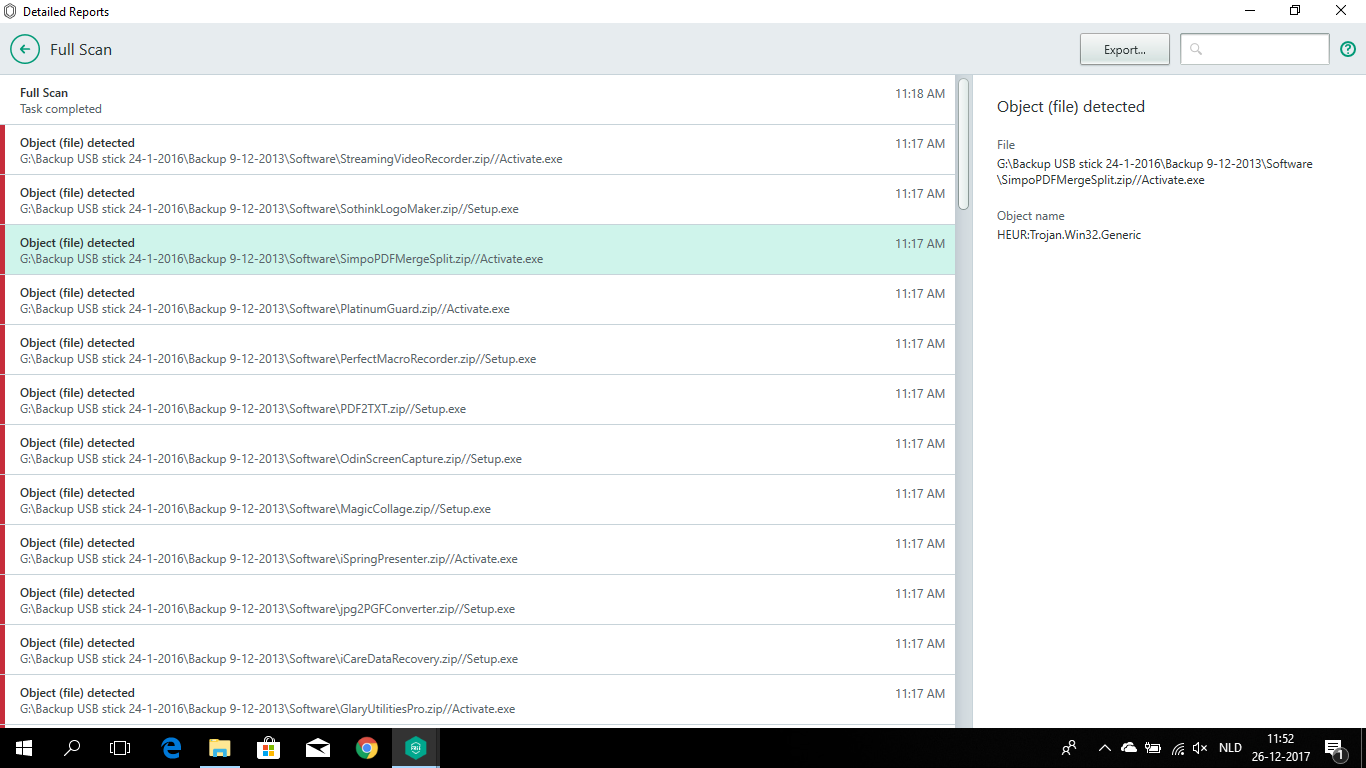Open File Explorer from the taskbar

[x=219, y=747]
